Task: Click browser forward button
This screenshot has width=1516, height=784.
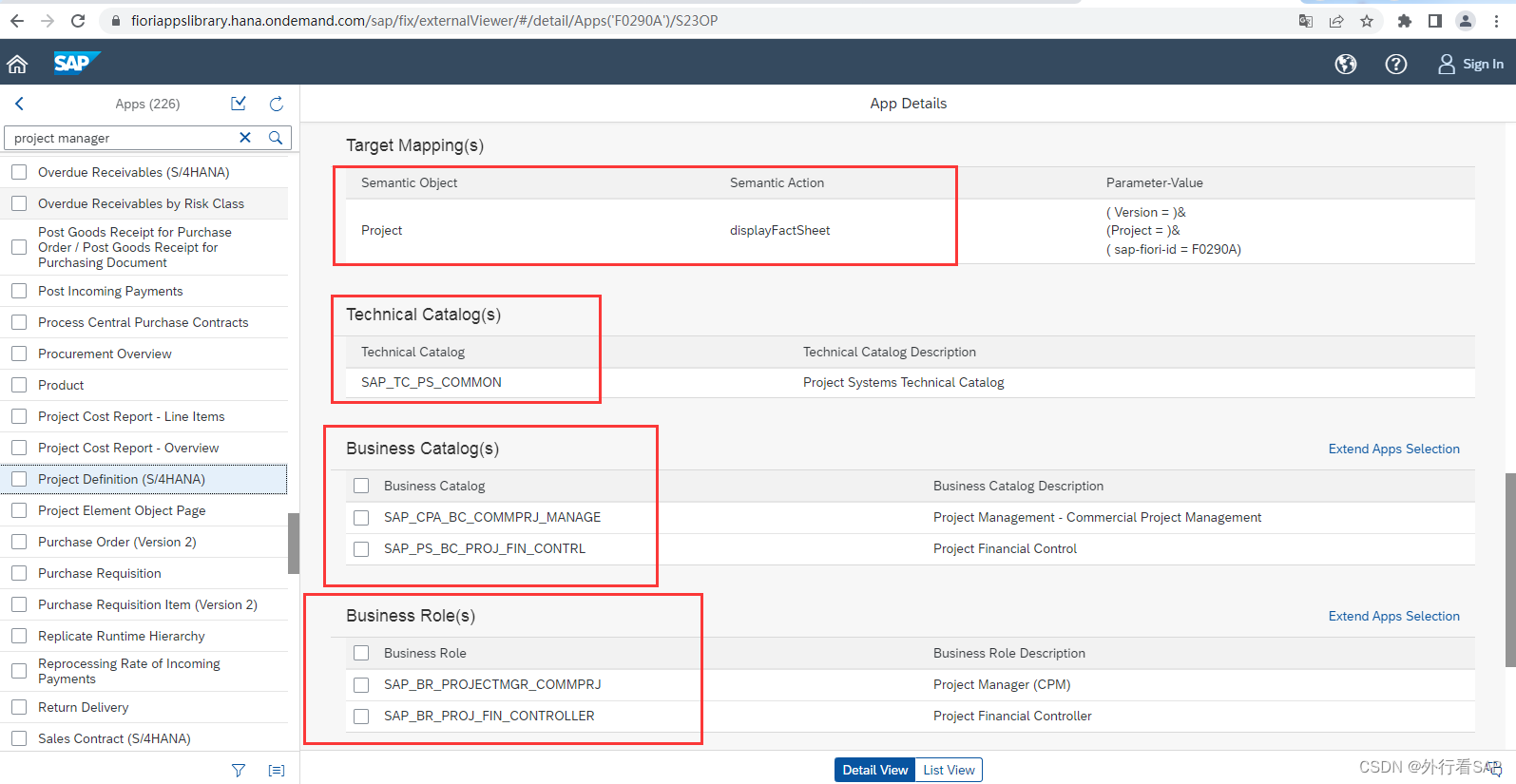Action: (48, 21)
